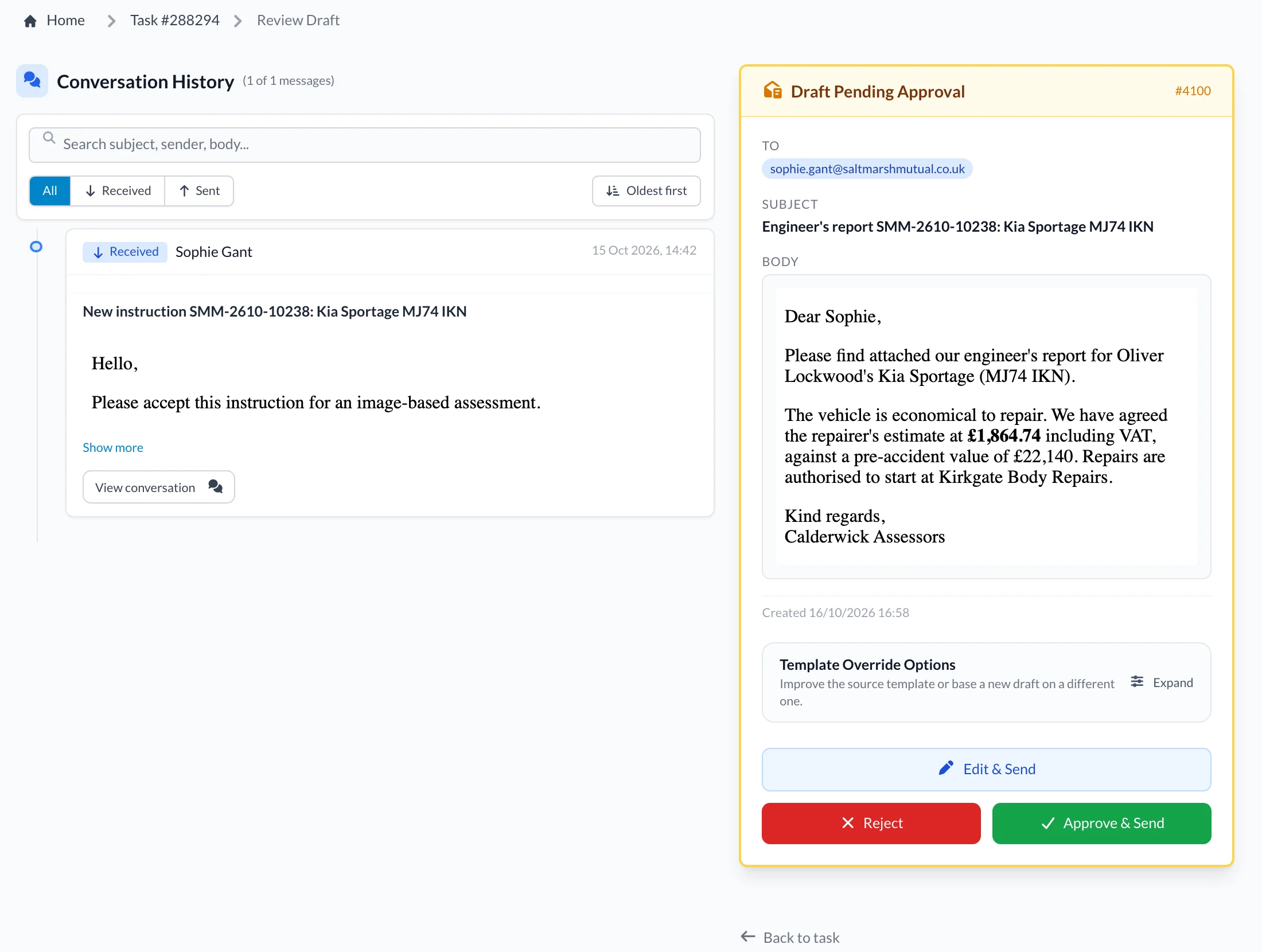This screenshot has width=1262, height=952.
Task: Reject the draft
Action: (871, 823)
